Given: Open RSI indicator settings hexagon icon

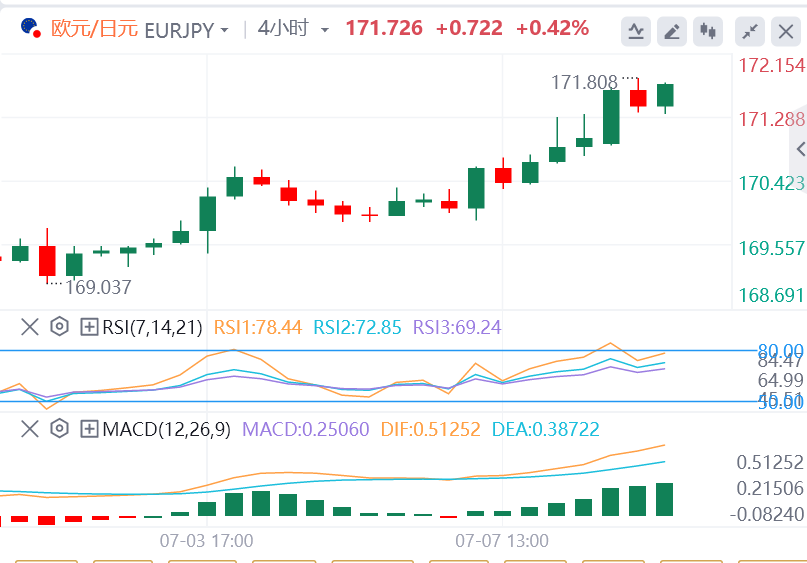Looking at the screenshot, I should click(x=59, y=326).
